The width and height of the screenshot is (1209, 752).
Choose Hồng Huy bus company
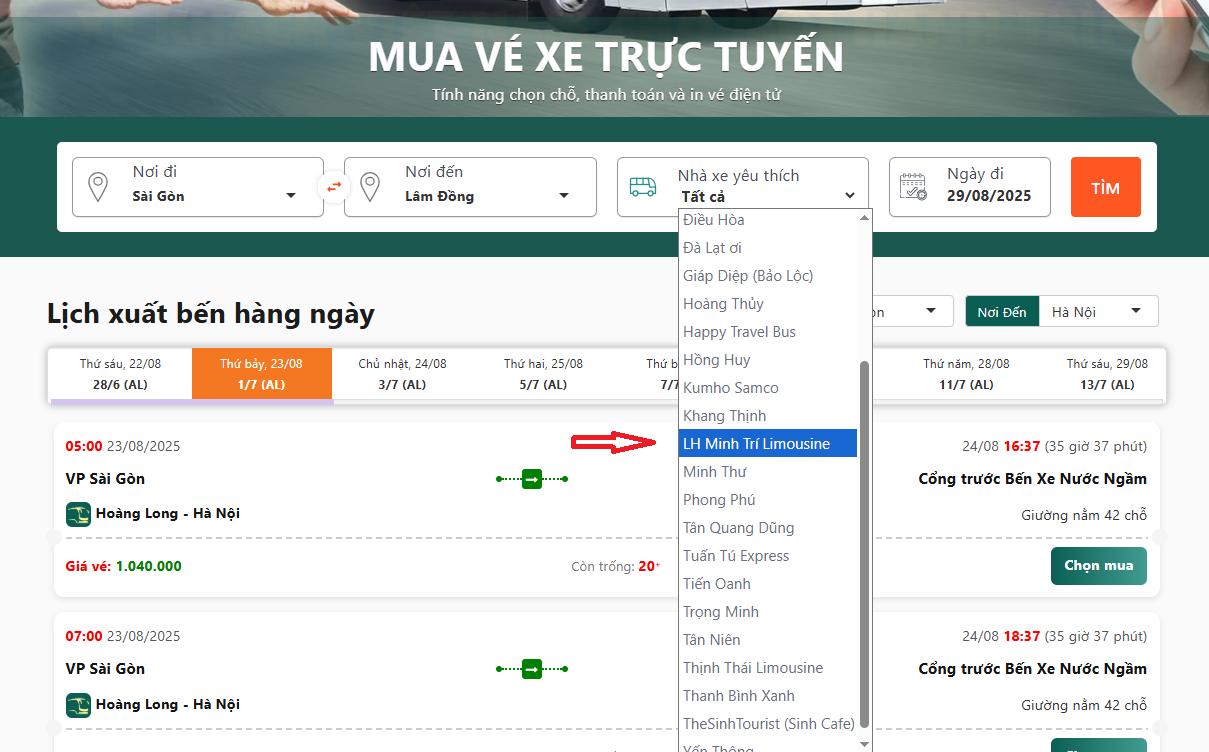(x=768, y=360)
